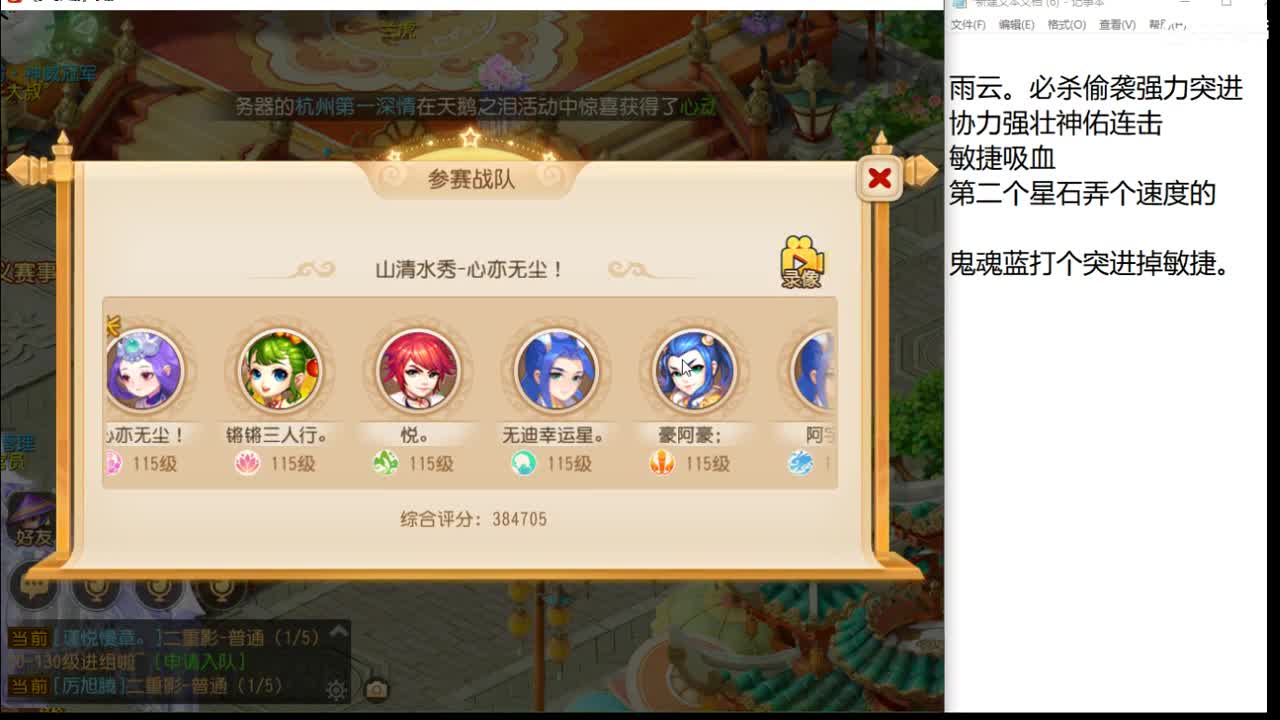This screenshot has height=720, width=1280.
Task: Select the 锵锵三人行 player avatar
Action: pyautogui.click(x=279, y=370)
